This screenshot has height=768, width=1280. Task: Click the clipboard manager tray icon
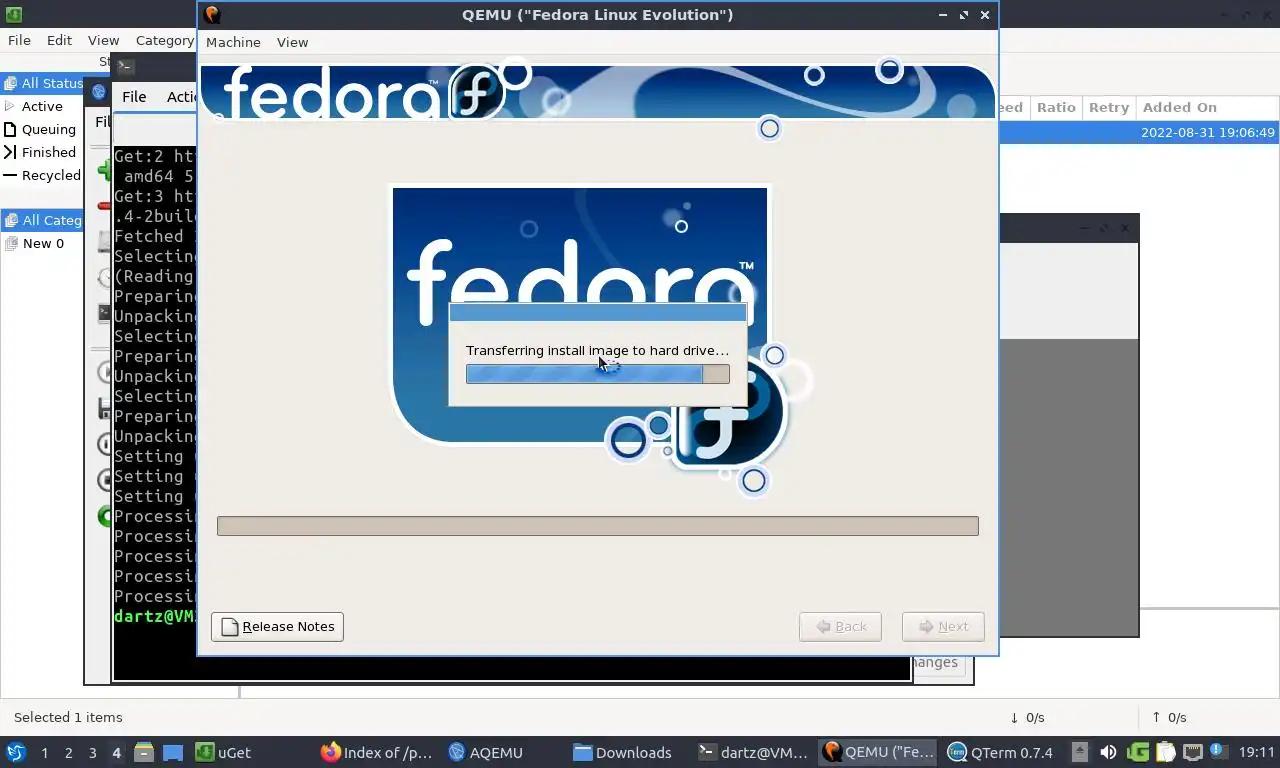tap(1165, 752)
